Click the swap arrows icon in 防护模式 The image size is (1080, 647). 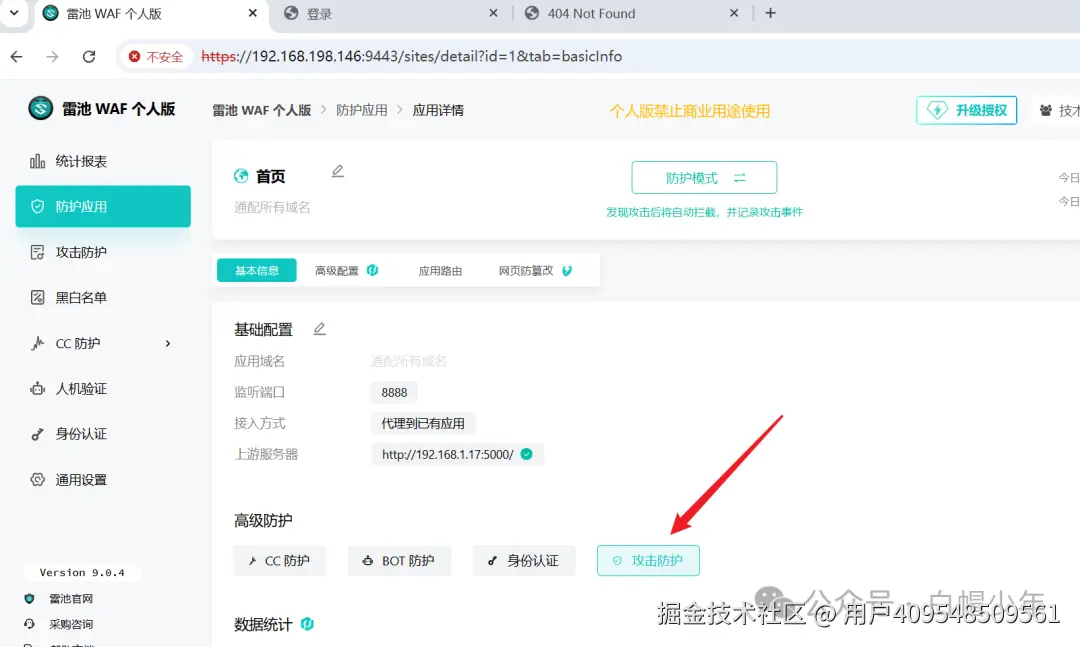click(740, 178)
